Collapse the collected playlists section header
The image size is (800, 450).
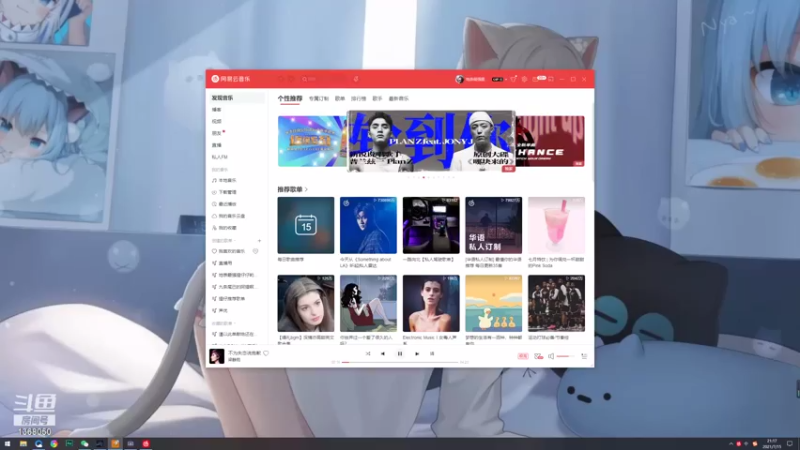point(223,323)
